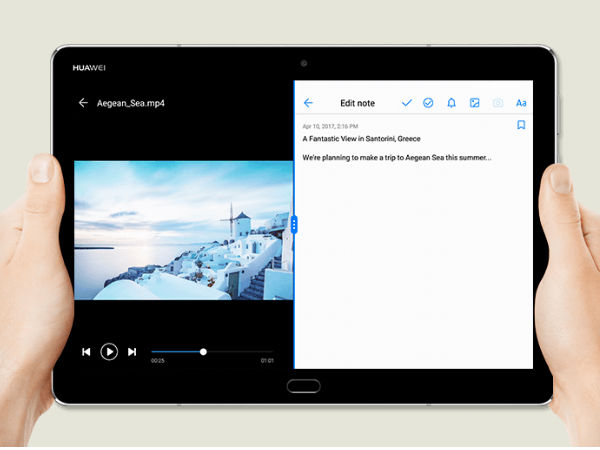Tap the back arrow in Edit note
Viewport: 600px width, 450px height.
point(308,103)
